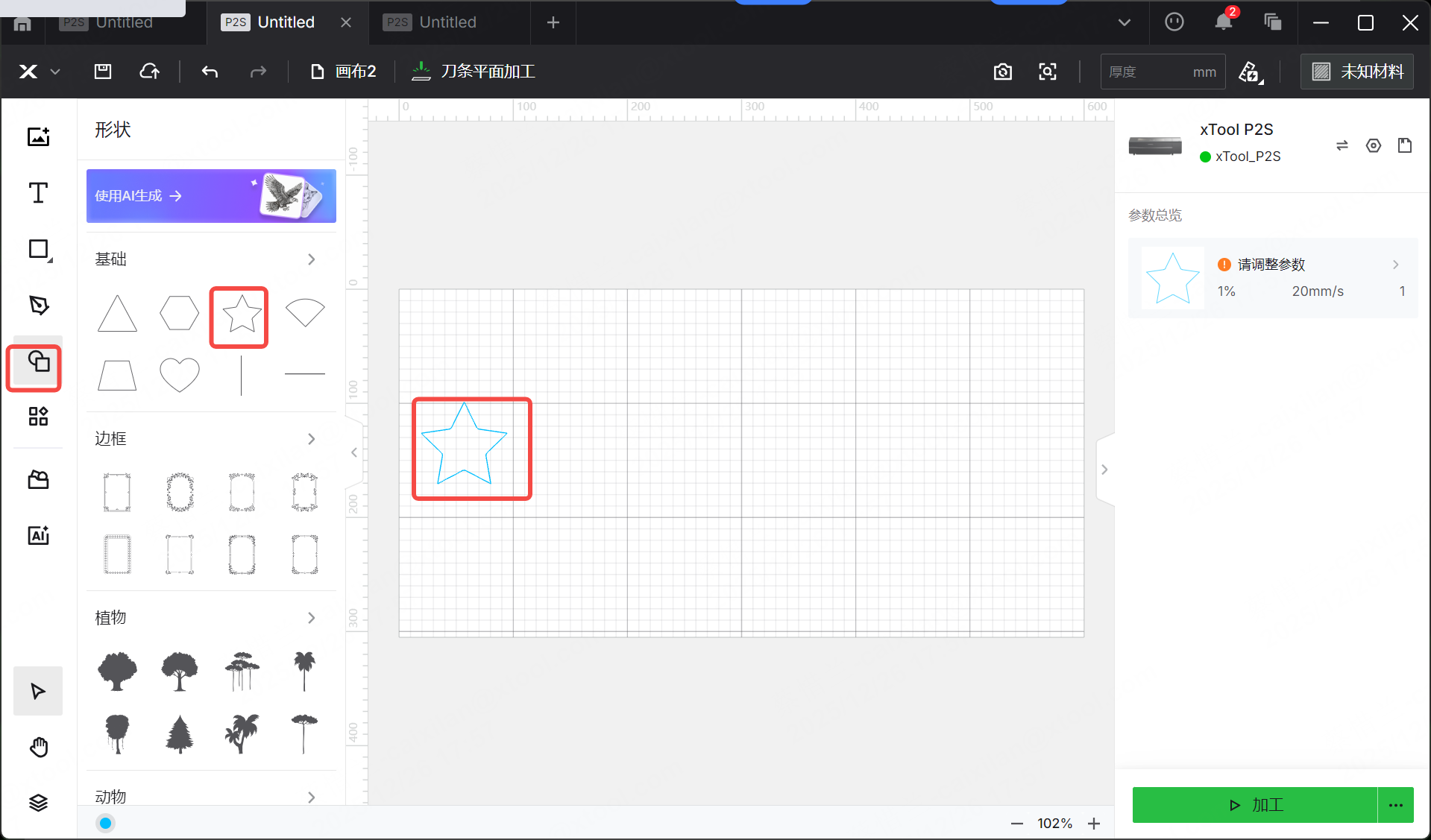Click the 厚度 thickness input field
Image resolution: width=1431 pixels, height=840 pixels.
[1147, 72]
